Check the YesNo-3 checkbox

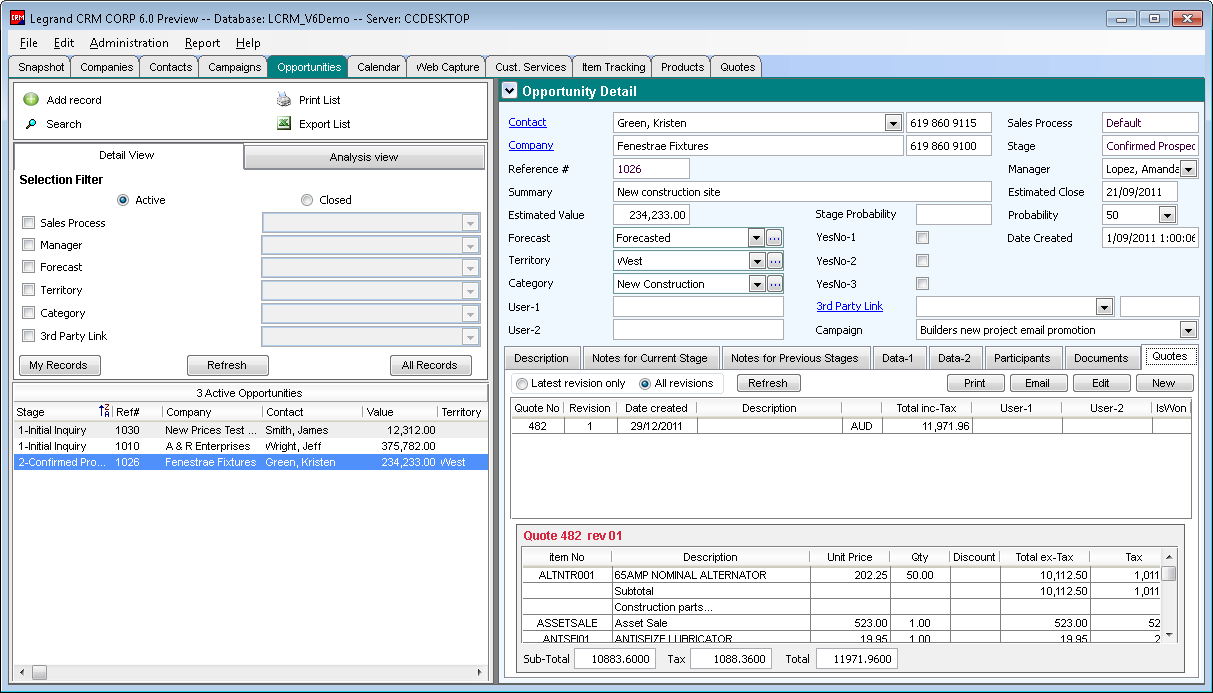[x=923, y=284]
